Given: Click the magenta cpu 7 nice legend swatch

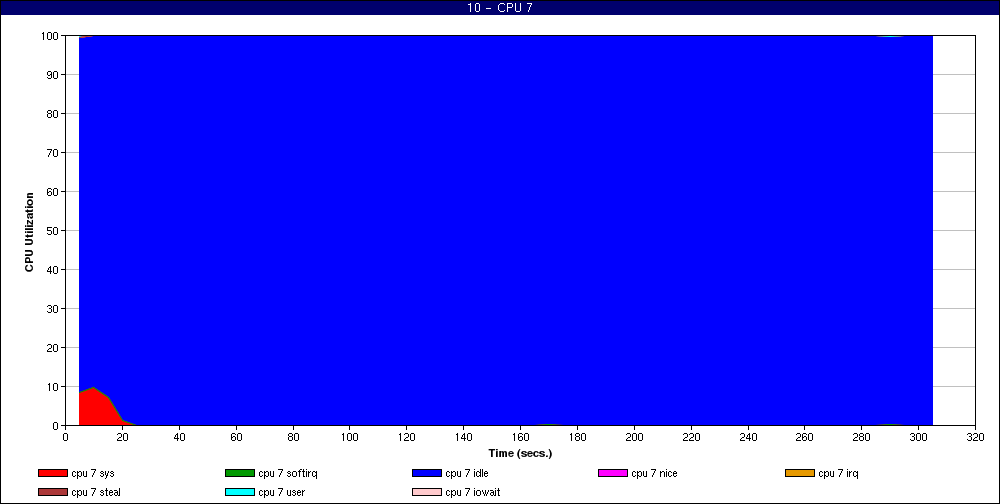Looking at the screenshot, I should 612,473.
